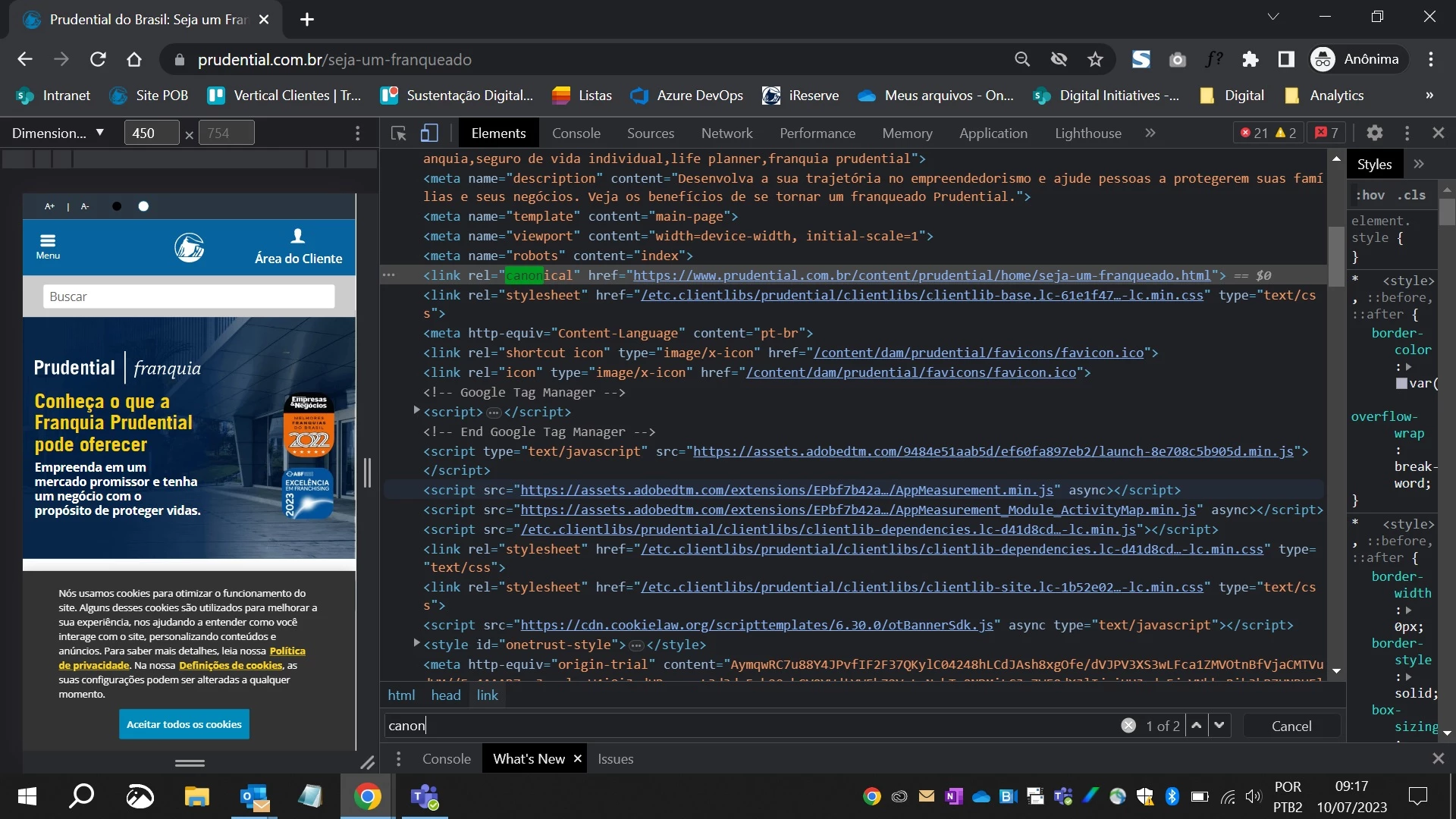Expand the onetrust-style style element
This screenshot has height=819, width=1456.
tap(416, 643)
